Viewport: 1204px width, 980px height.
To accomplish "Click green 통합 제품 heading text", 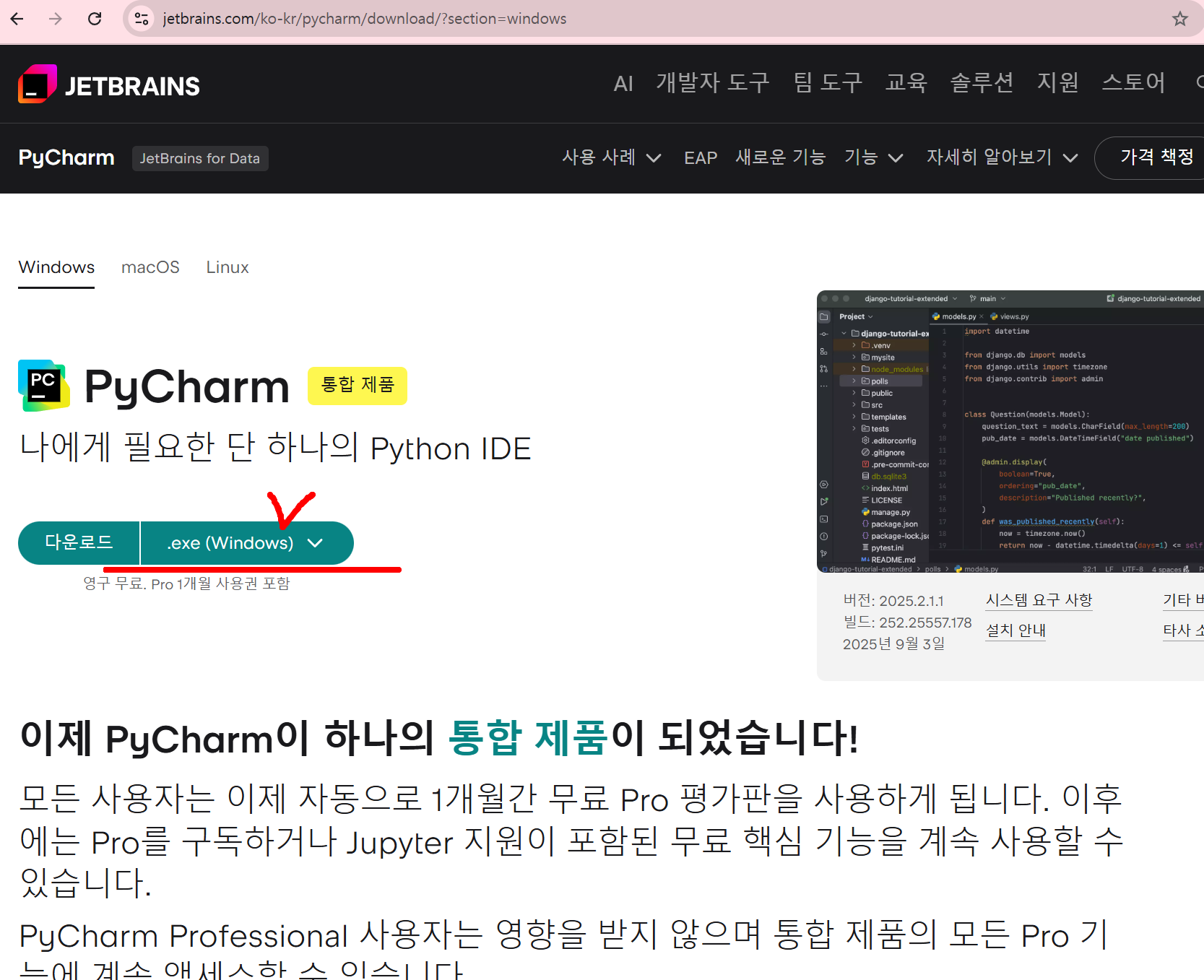I will point(528,738).
